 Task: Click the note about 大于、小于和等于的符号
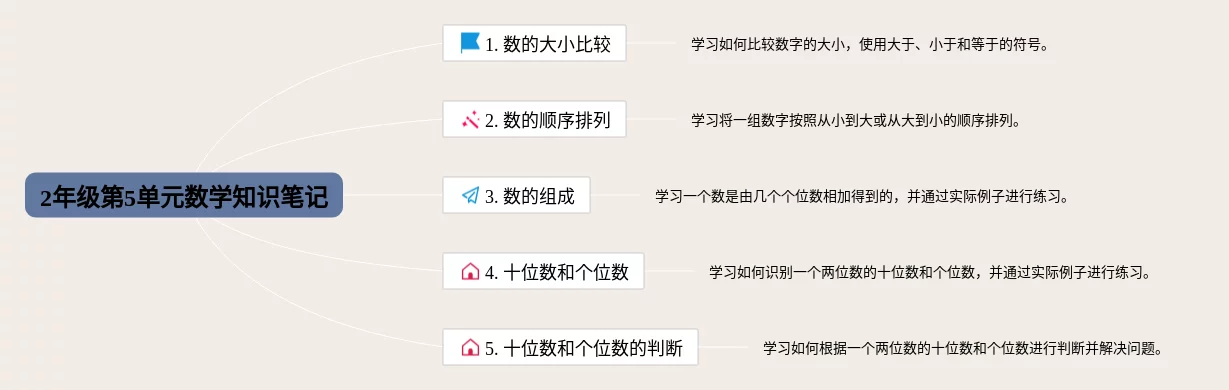click(870, 44)
